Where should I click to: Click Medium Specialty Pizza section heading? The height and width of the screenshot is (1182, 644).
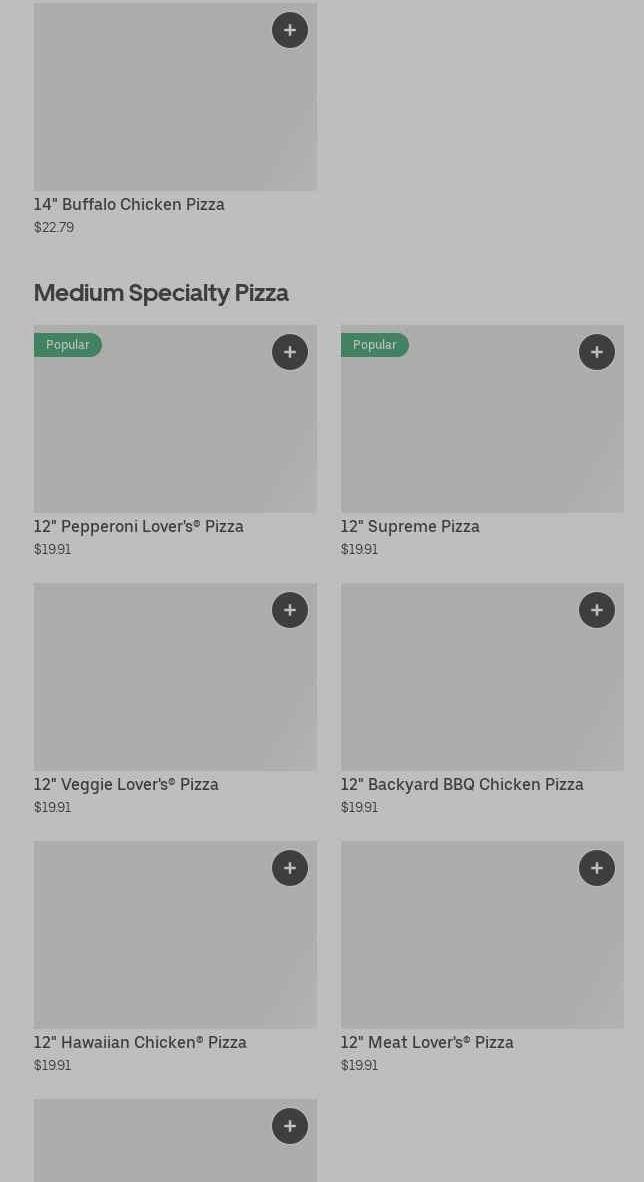pyautogui.click(x=161, y=293)
